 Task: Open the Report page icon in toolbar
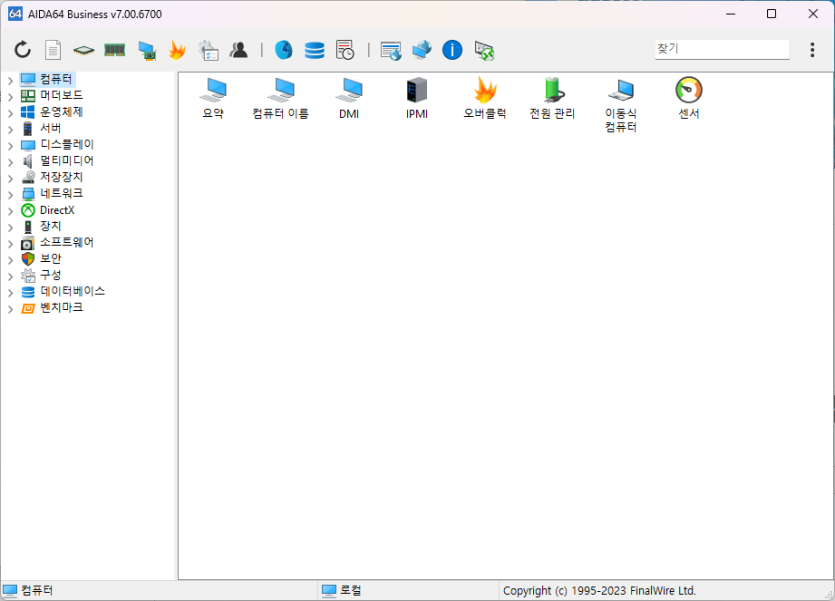53,50
